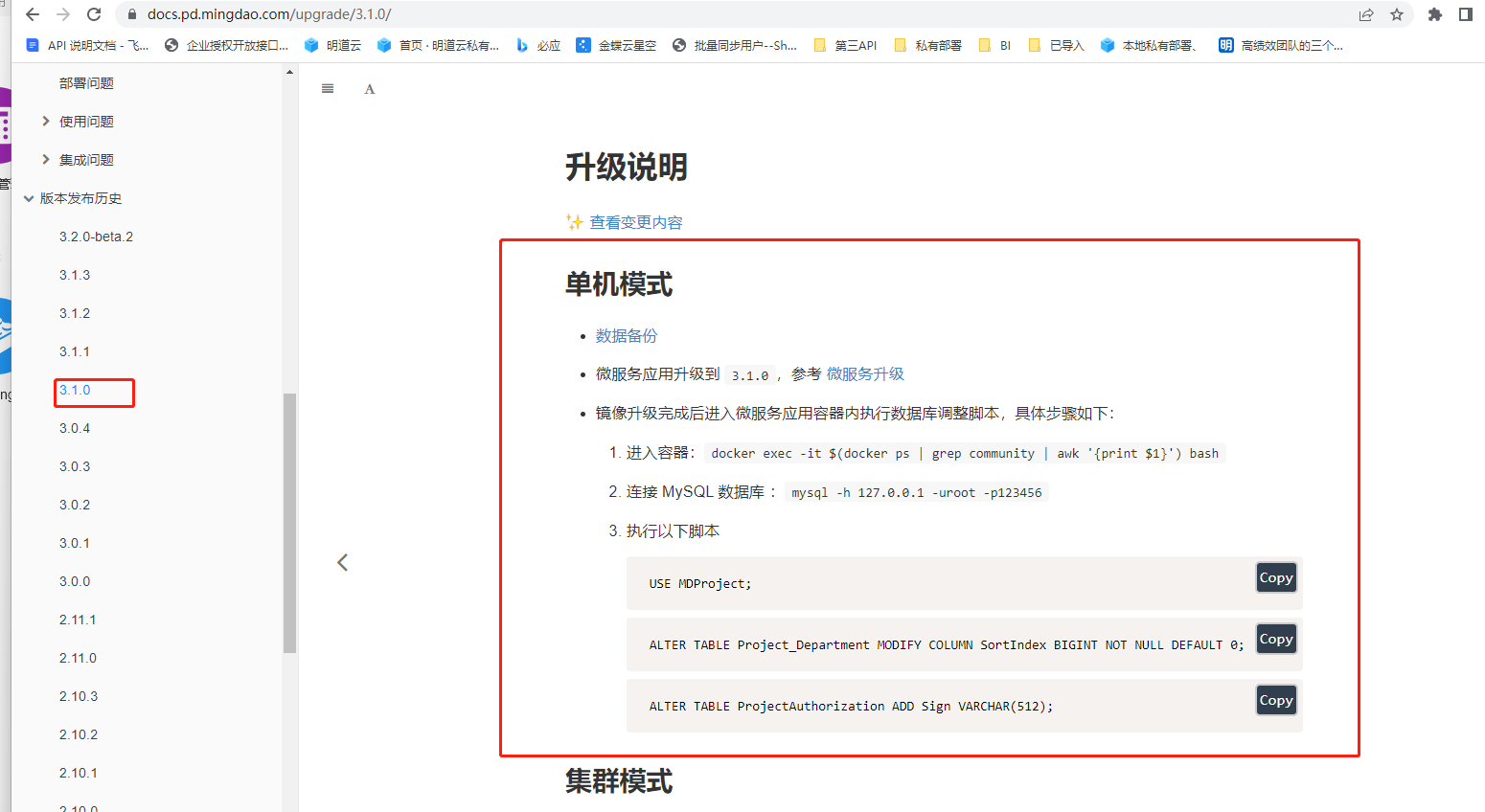Image resolution: width=1485 pixels, height=812 pixels.
Task: Select version 3.1.3 in sidebar
Action: point(75,275)
